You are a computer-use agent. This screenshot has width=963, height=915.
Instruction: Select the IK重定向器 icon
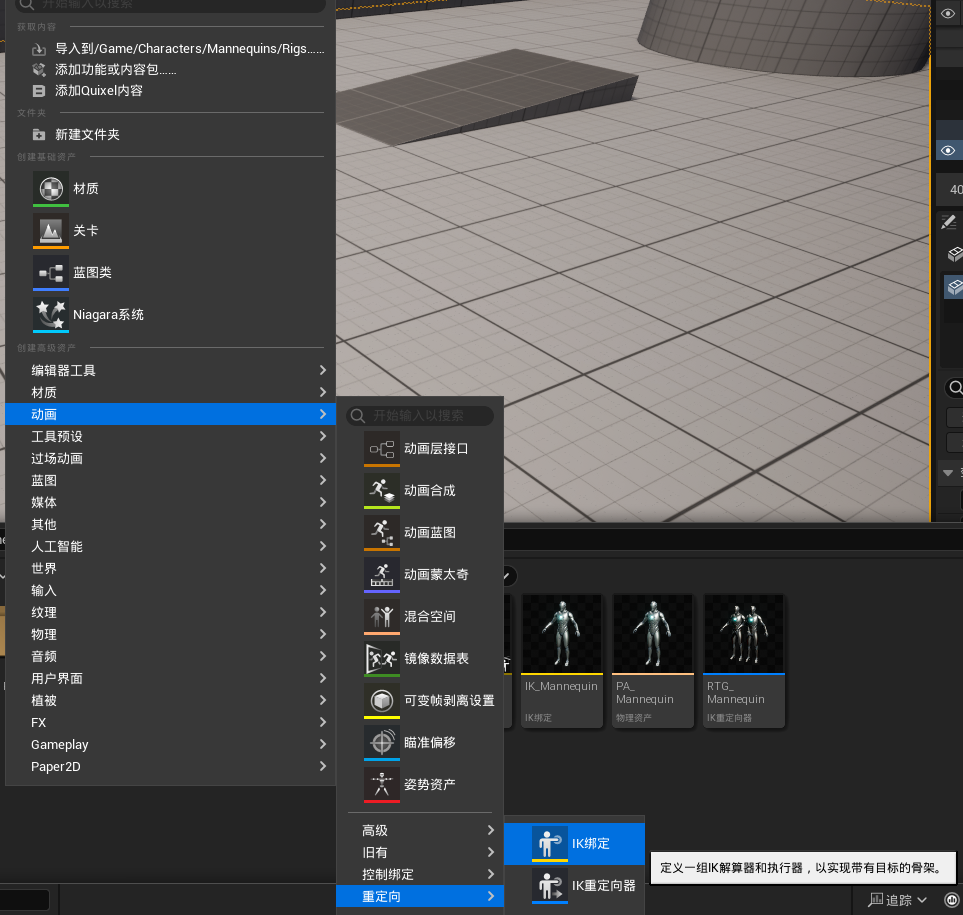pyautogui.click(x=549, y=885)
